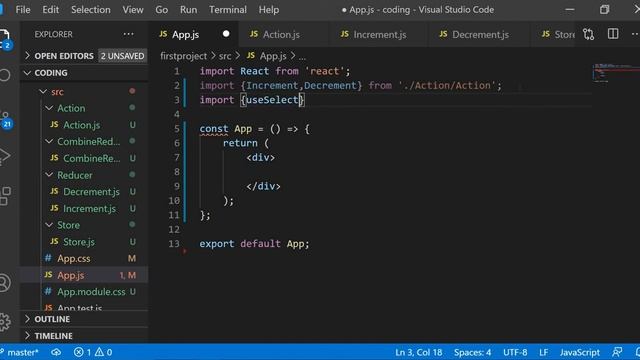Change end of line sequence LF

coord(543,352)
